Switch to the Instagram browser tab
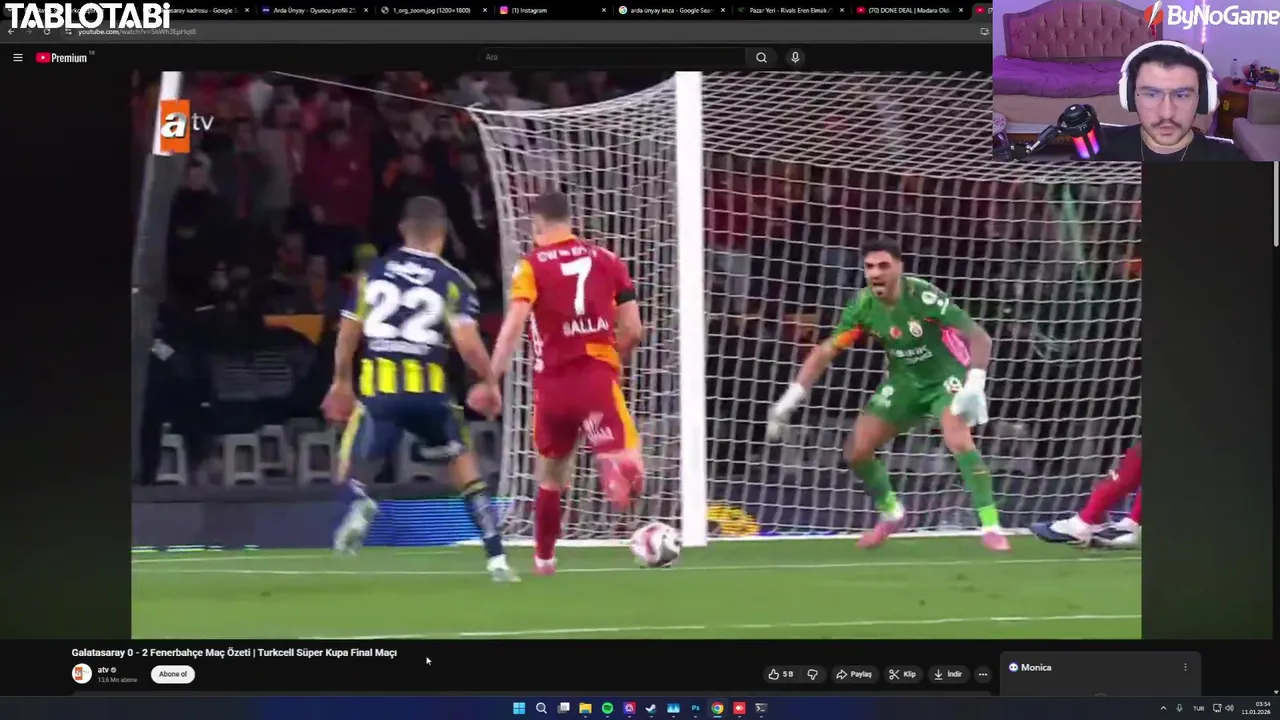This screenshot has width=1280, height=720. tap(553, 10)
